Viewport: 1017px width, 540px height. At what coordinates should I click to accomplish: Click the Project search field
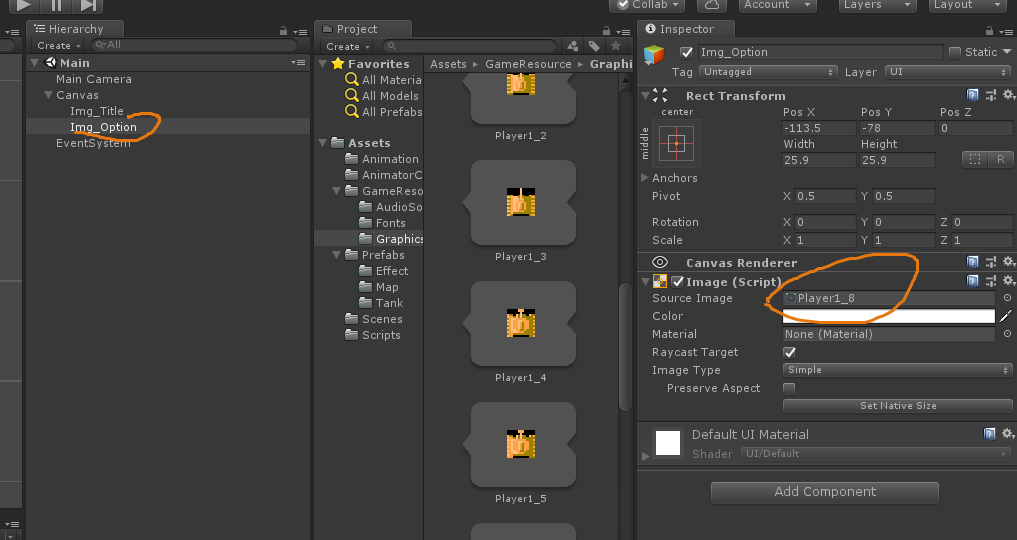470,46
